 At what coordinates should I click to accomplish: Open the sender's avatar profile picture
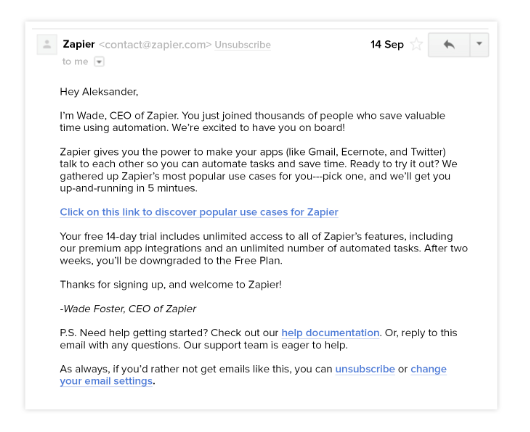(47, 44)
